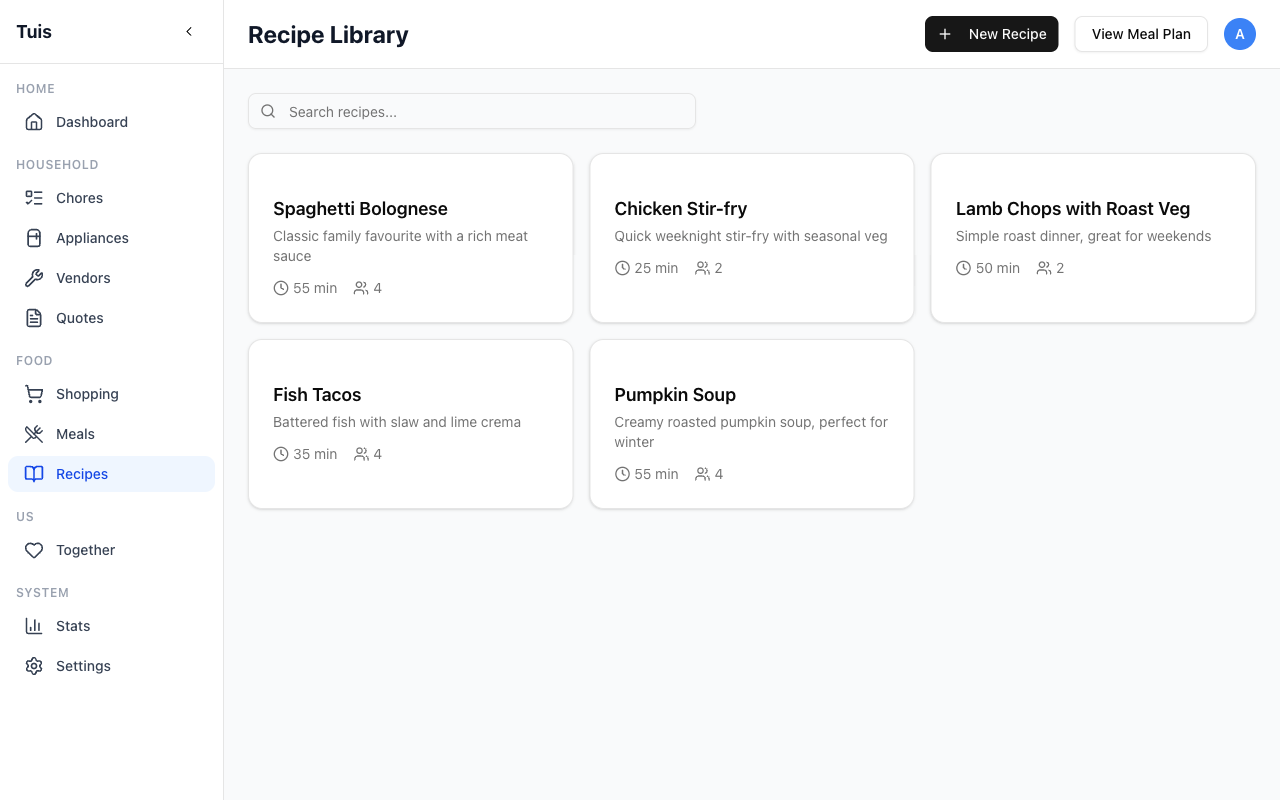Collapse the sidebar with the chevron
Screen dimensions: 1280x800
pos(189,31)
